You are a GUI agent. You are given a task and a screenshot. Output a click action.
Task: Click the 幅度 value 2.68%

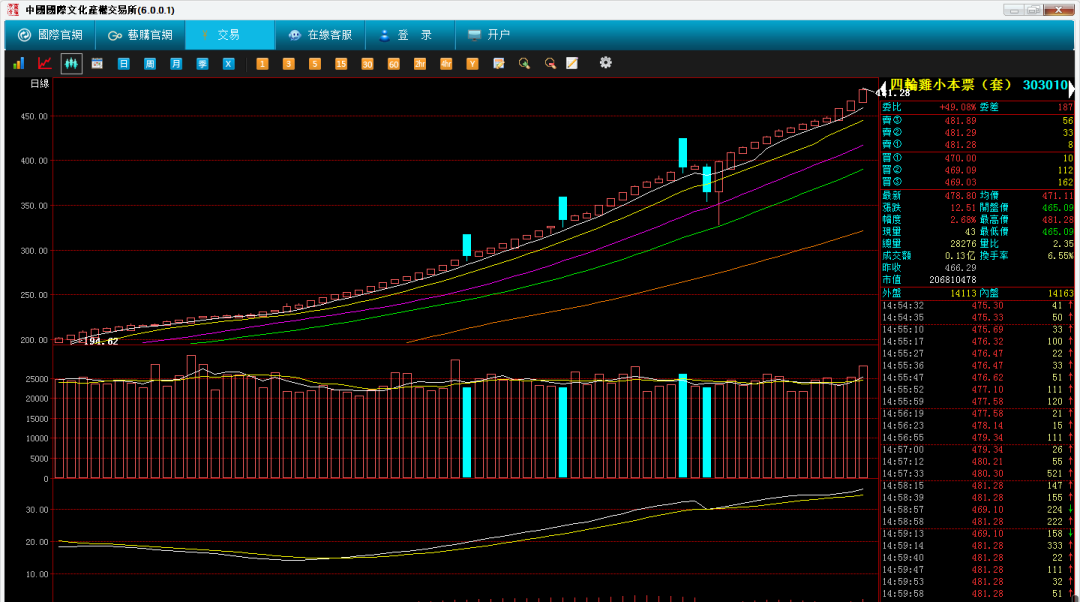[963, 219]
